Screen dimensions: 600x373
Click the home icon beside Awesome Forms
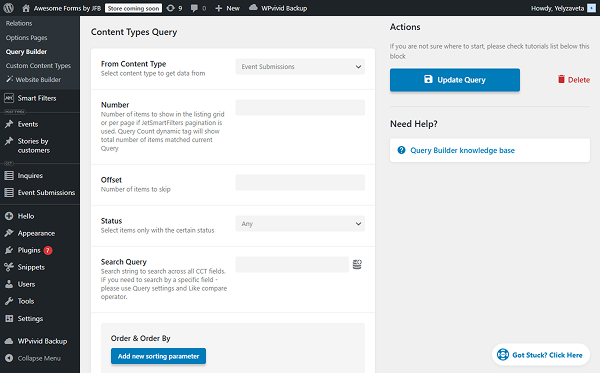26,8
